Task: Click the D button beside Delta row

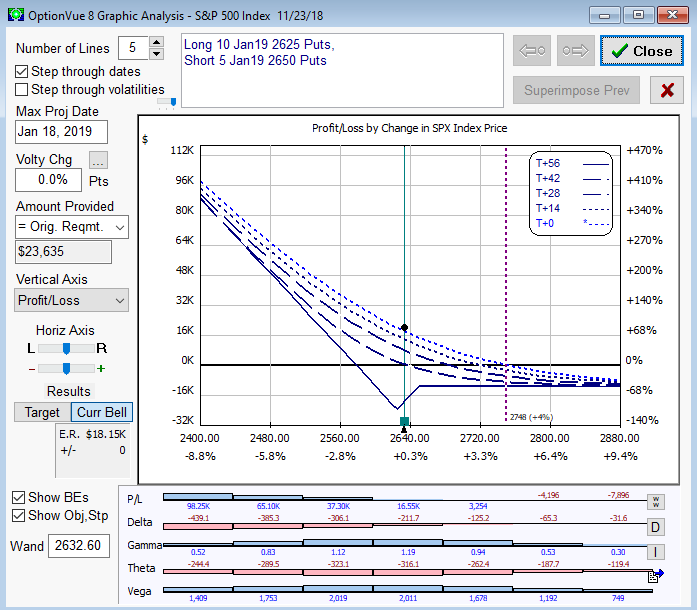Action: pyautogui.click(x=656, y=527)
